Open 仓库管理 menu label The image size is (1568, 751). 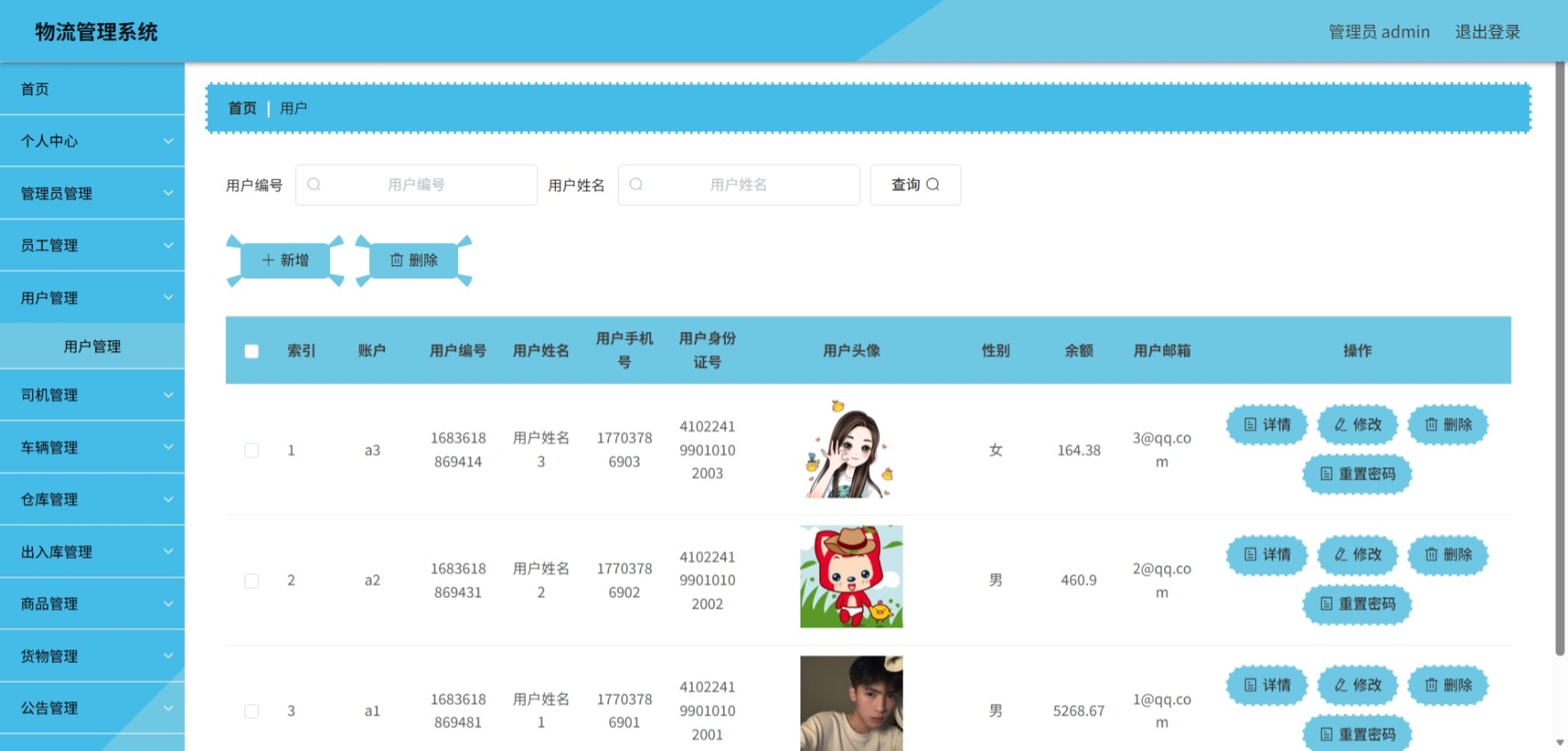[50, 499]
